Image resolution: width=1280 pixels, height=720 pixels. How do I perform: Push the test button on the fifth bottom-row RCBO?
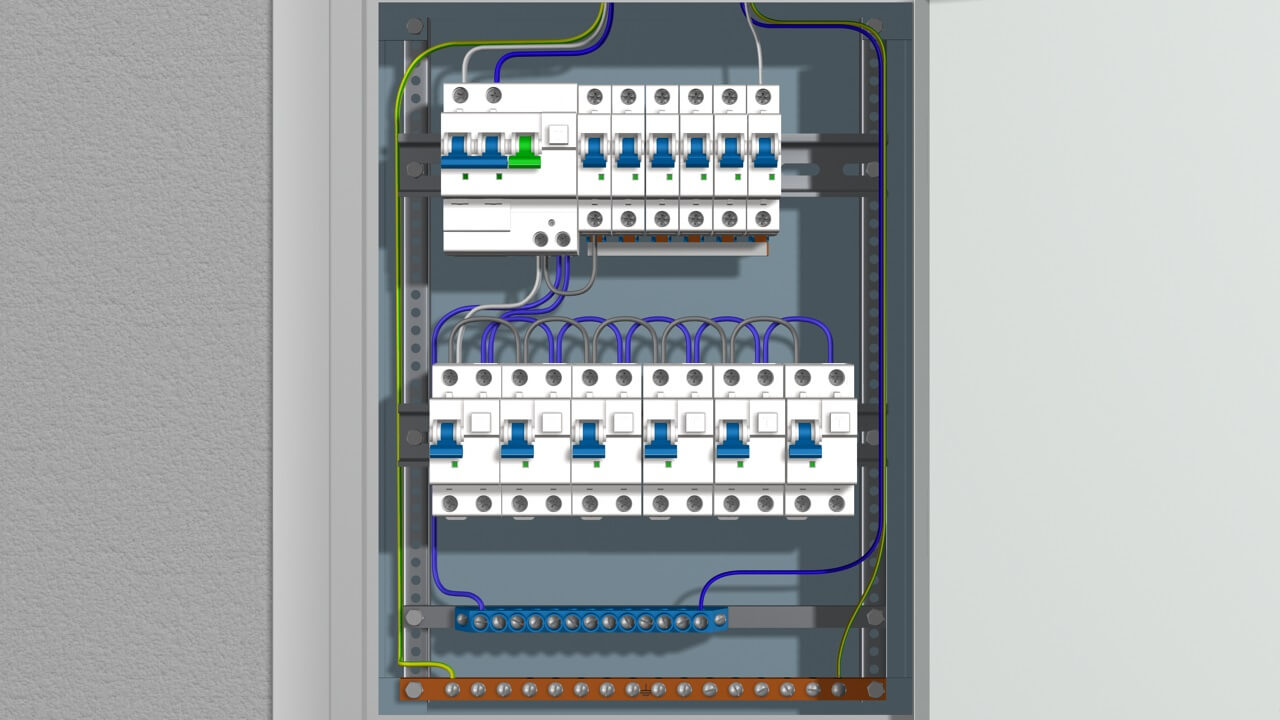(x=766, y=422)
